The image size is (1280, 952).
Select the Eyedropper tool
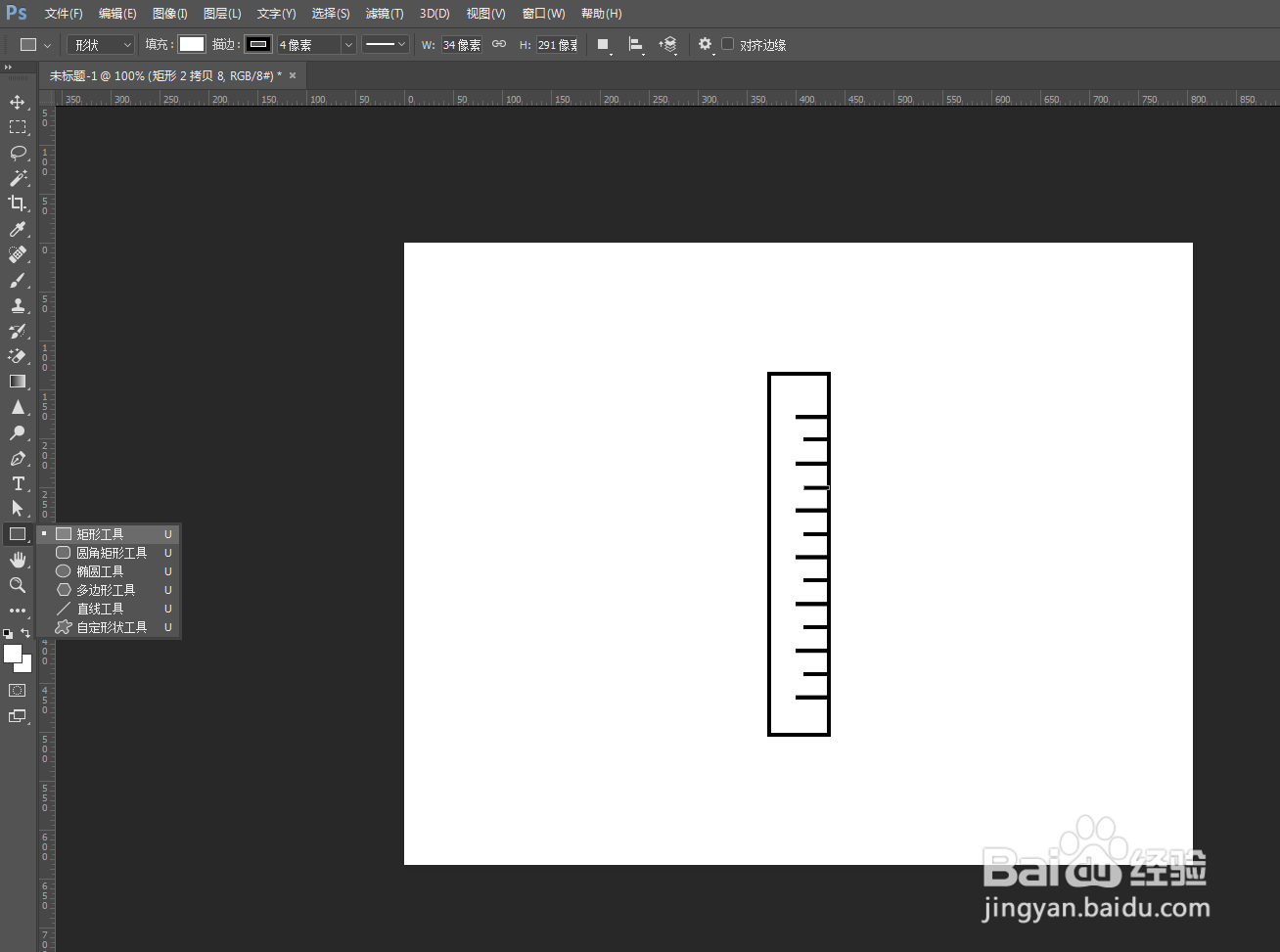18,229
